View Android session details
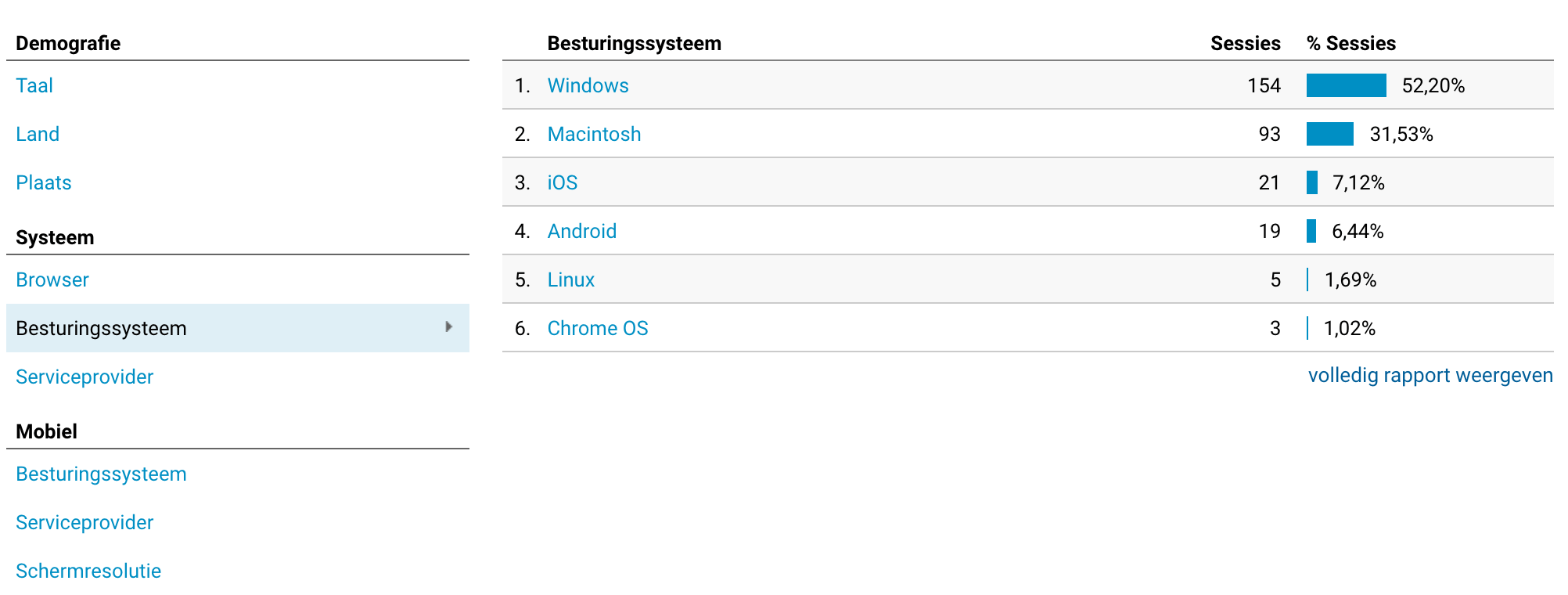 581,231
